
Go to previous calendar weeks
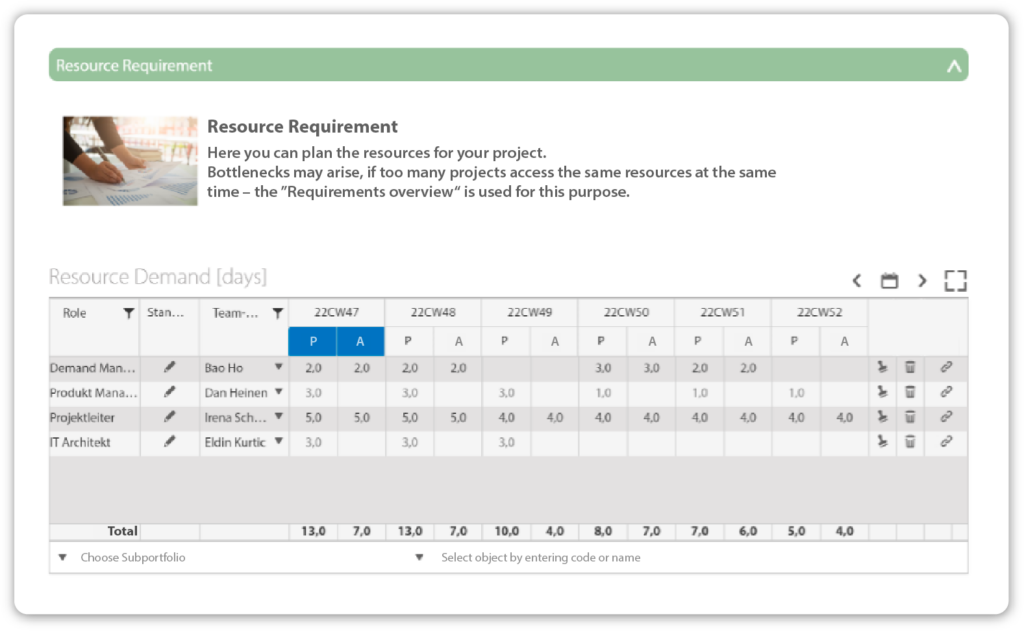857,281
